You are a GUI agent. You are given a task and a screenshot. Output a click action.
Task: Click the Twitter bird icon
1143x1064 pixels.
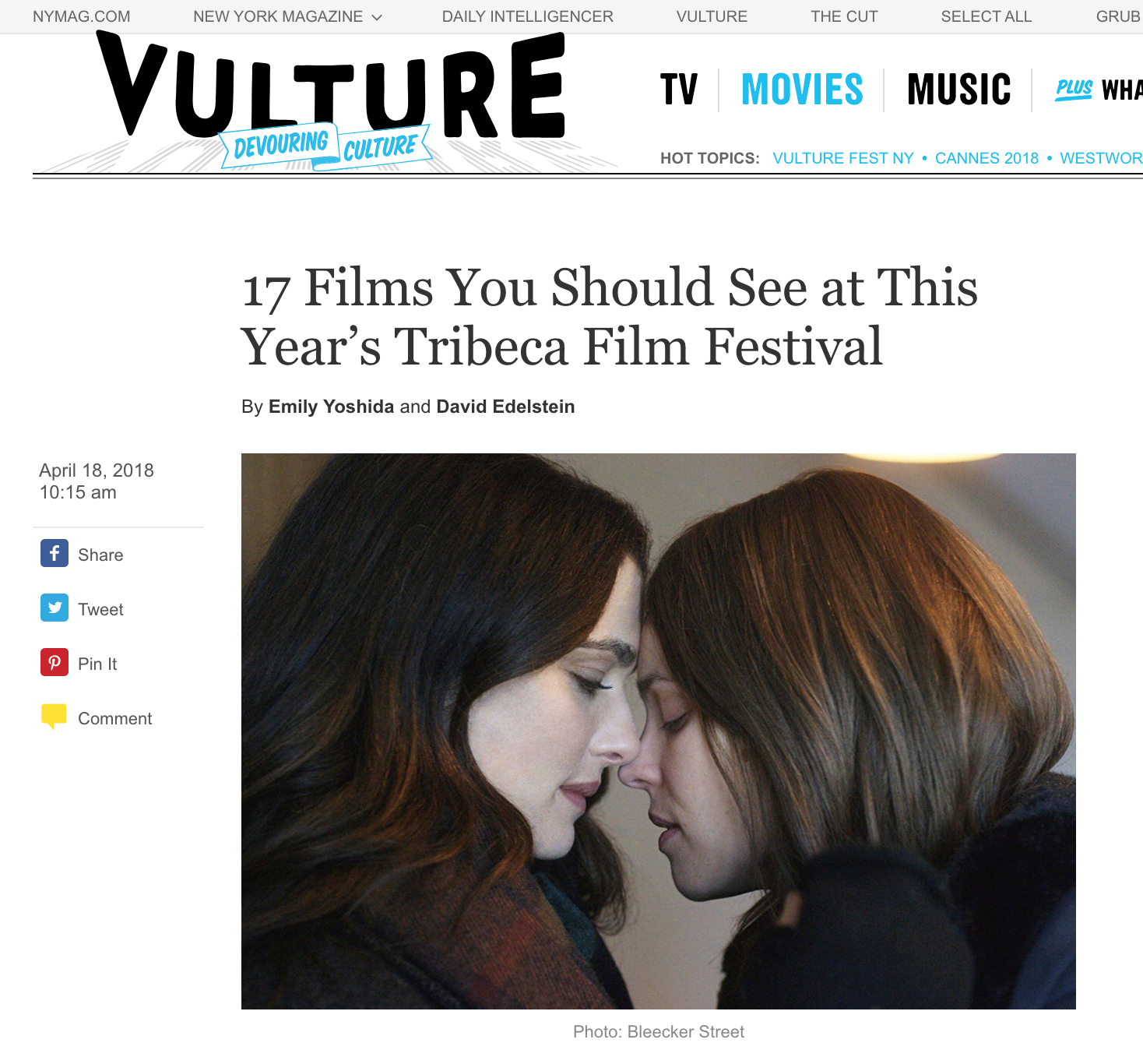[55, 608]
